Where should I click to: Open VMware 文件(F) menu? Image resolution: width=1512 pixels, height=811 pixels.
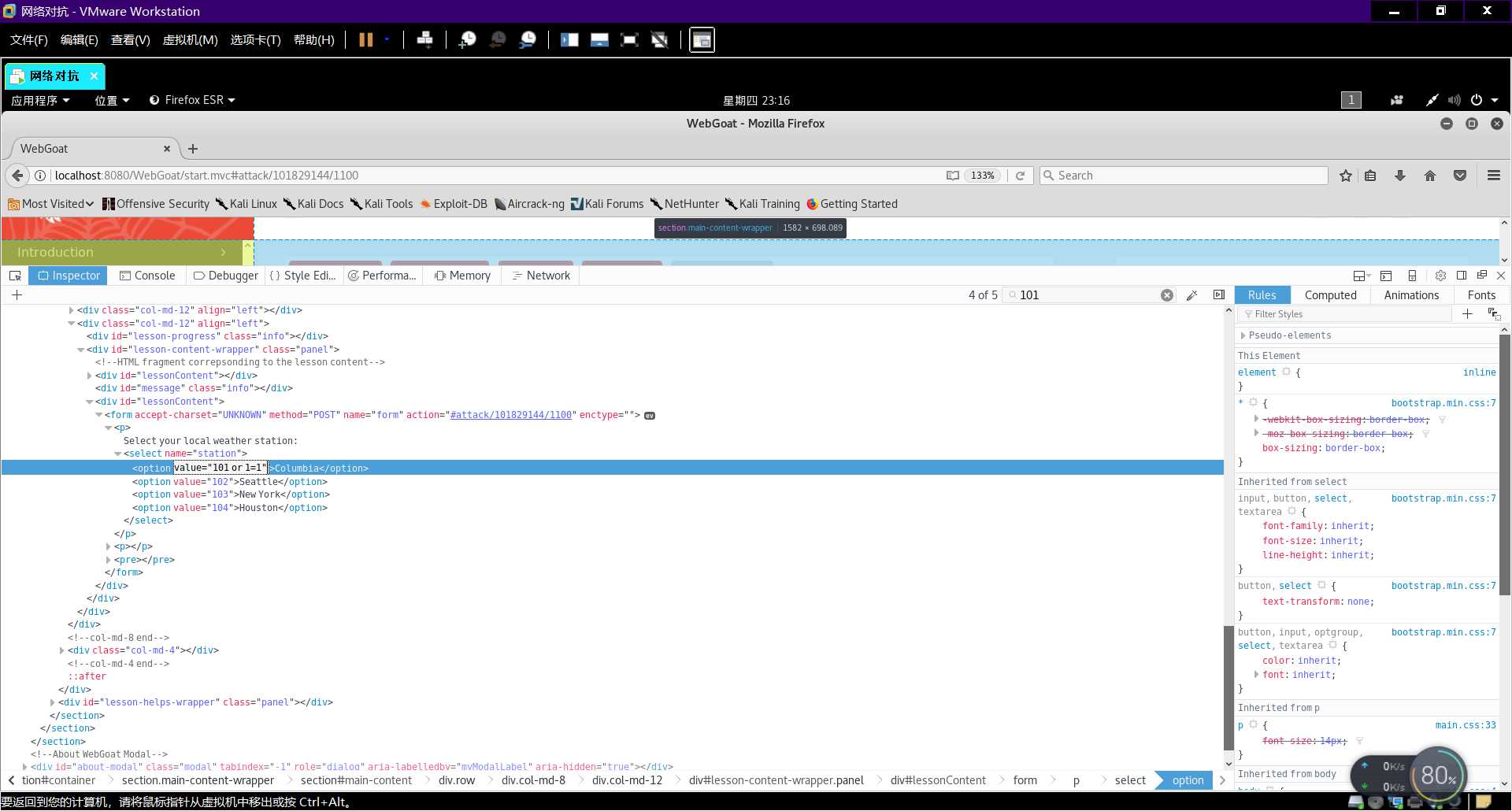coord(29,40)
